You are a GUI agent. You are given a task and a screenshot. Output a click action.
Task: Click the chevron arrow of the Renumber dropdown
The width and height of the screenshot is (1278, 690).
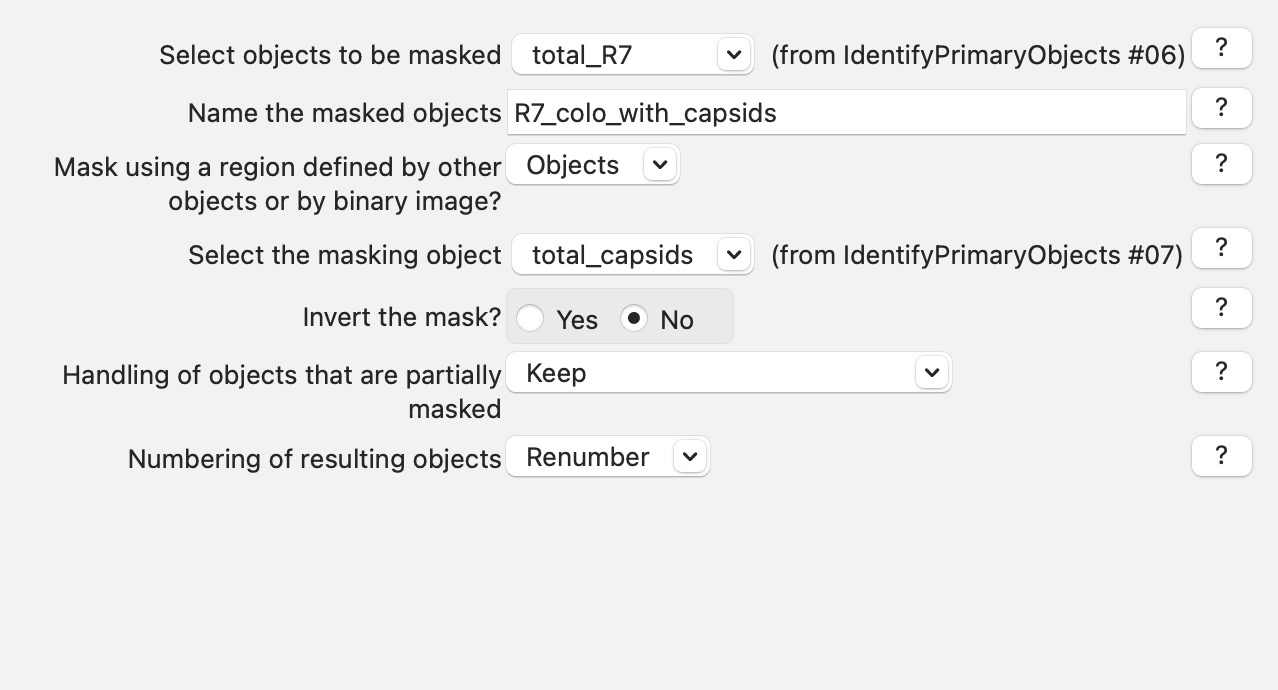pyautogui.click(x=690, y=457)
